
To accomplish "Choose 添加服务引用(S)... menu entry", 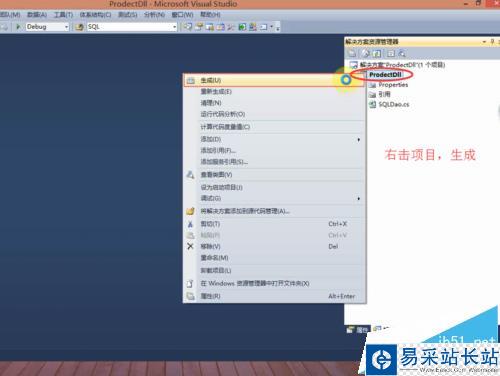I will pos(274,162).
